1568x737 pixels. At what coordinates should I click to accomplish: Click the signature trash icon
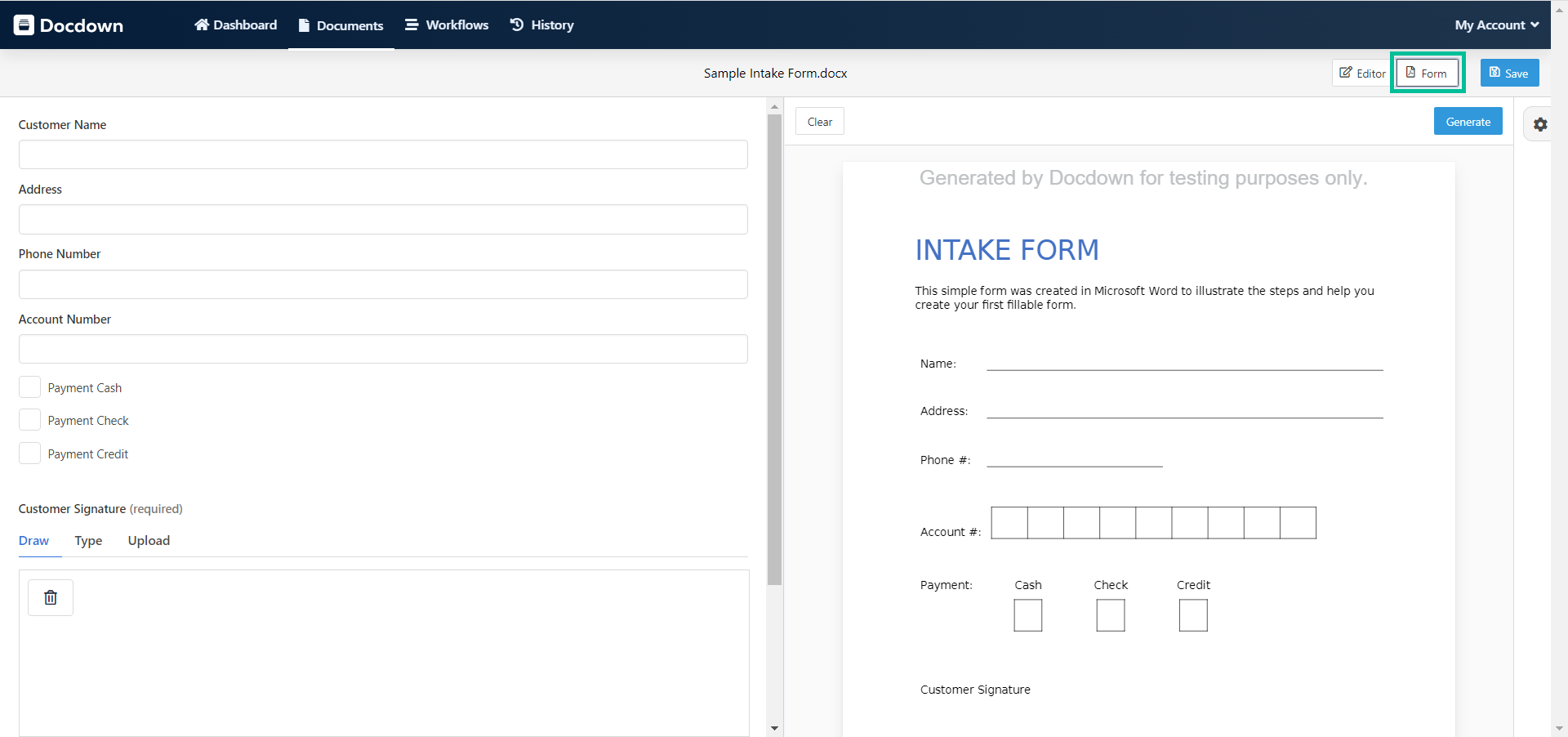[50, 597]
